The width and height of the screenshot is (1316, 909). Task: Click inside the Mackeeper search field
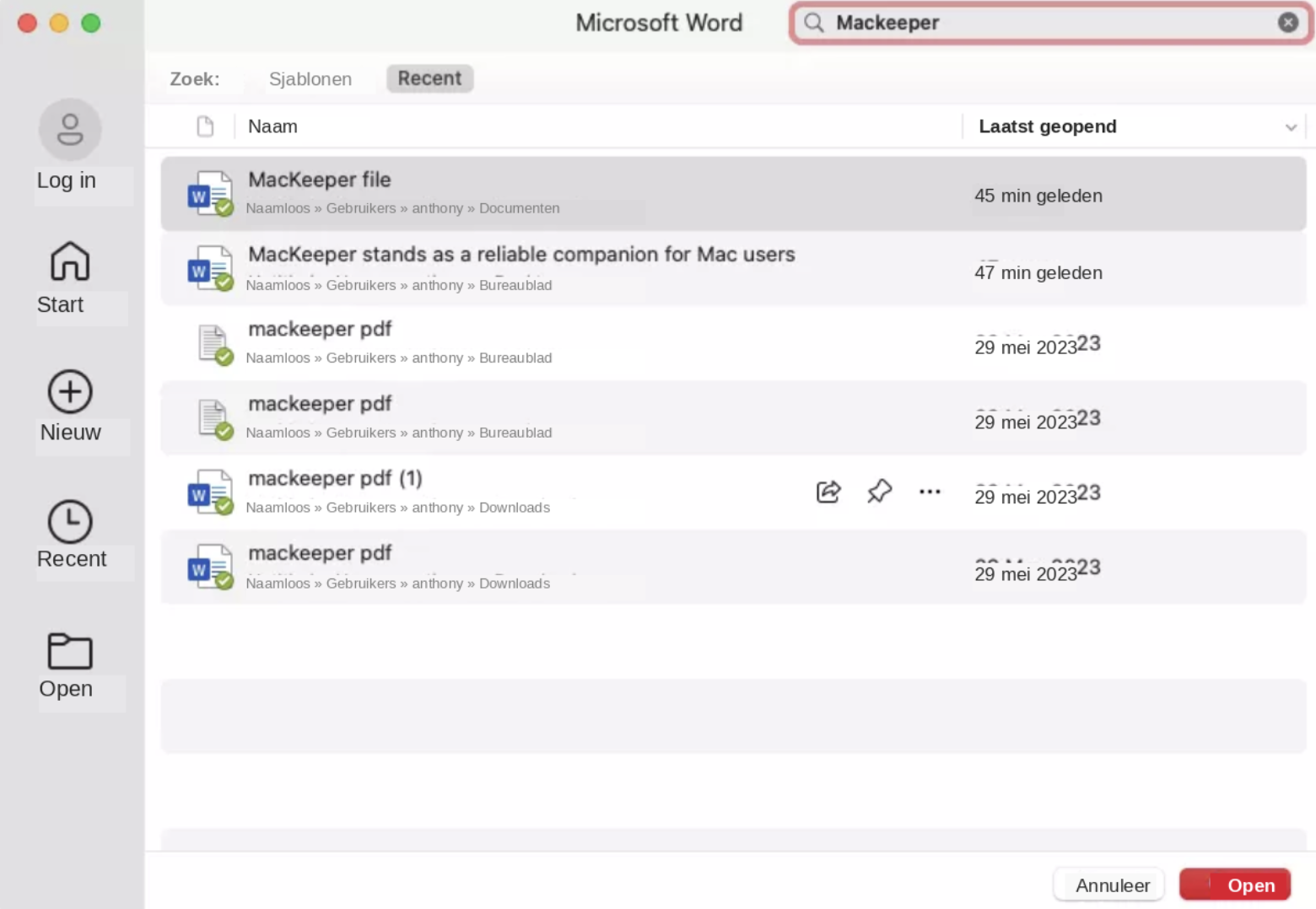tap(1049, 23)
